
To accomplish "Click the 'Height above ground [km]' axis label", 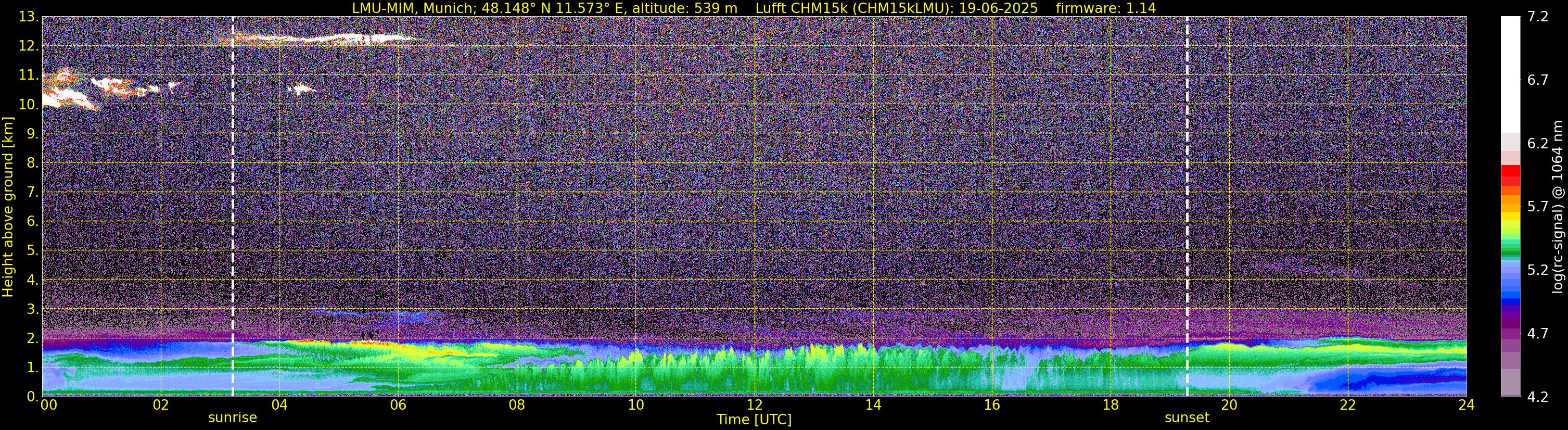I will (x=8, y=207).
